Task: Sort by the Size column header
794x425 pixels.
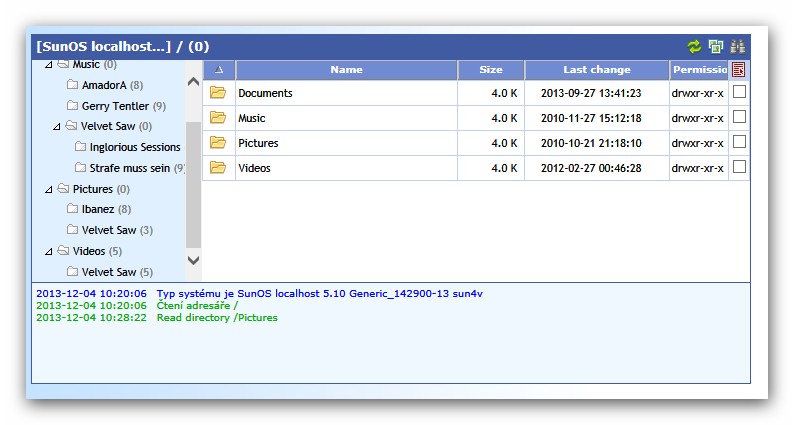Action: pos(491,70)
